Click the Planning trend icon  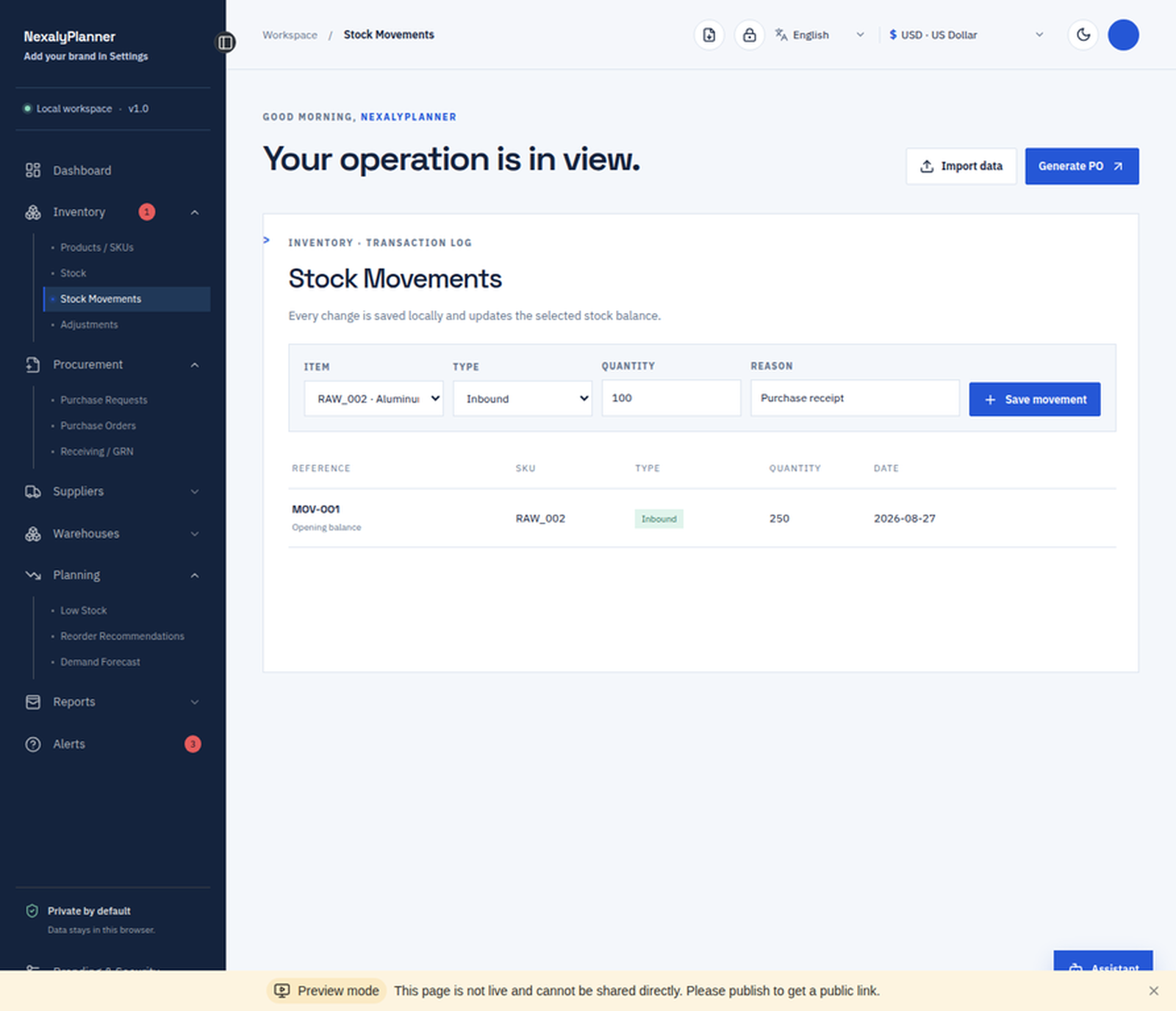pyautogui.click(x=33, y=575)
